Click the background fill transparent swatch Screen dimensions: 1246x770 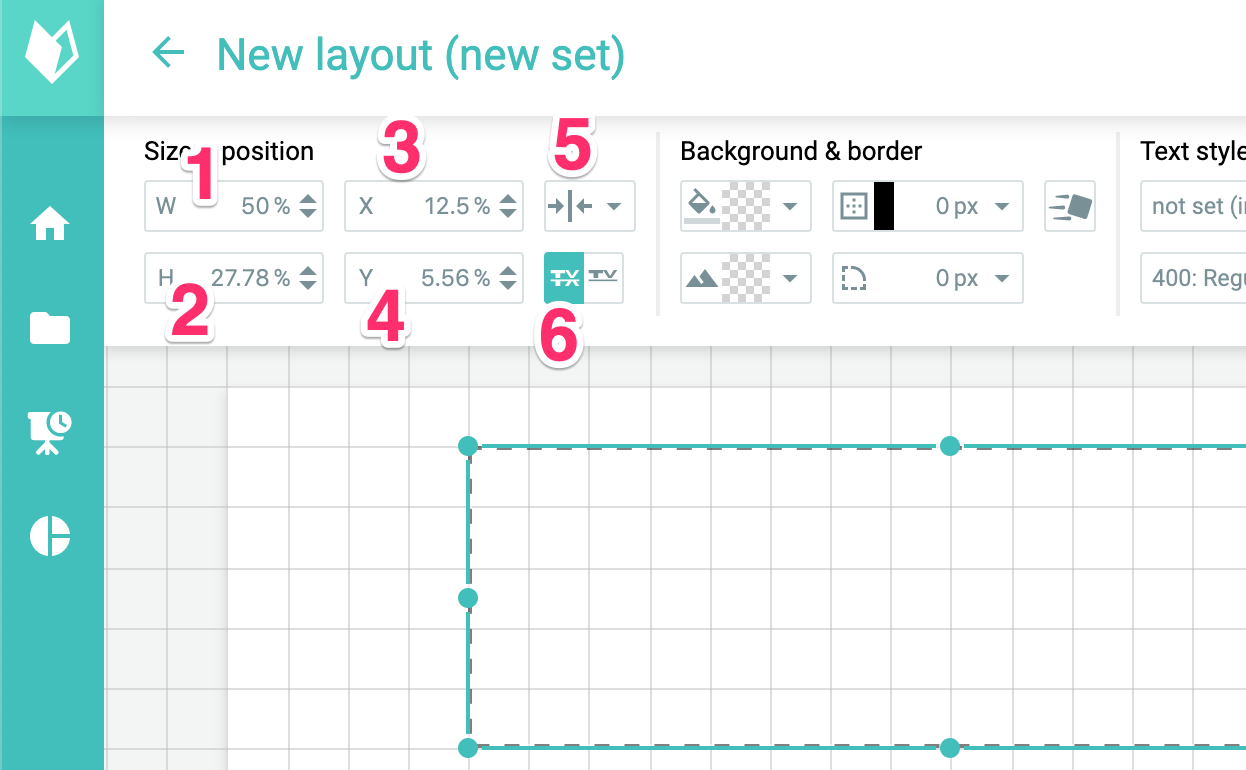[745, 206]
